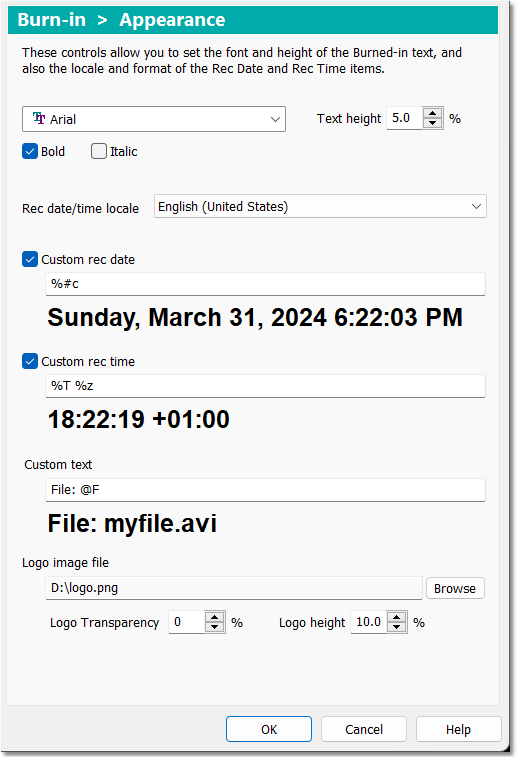Image resolution: width=517 pixels, height=759 pixels.
Task: Enable the Italic checkbox
Action: point(99,152)
